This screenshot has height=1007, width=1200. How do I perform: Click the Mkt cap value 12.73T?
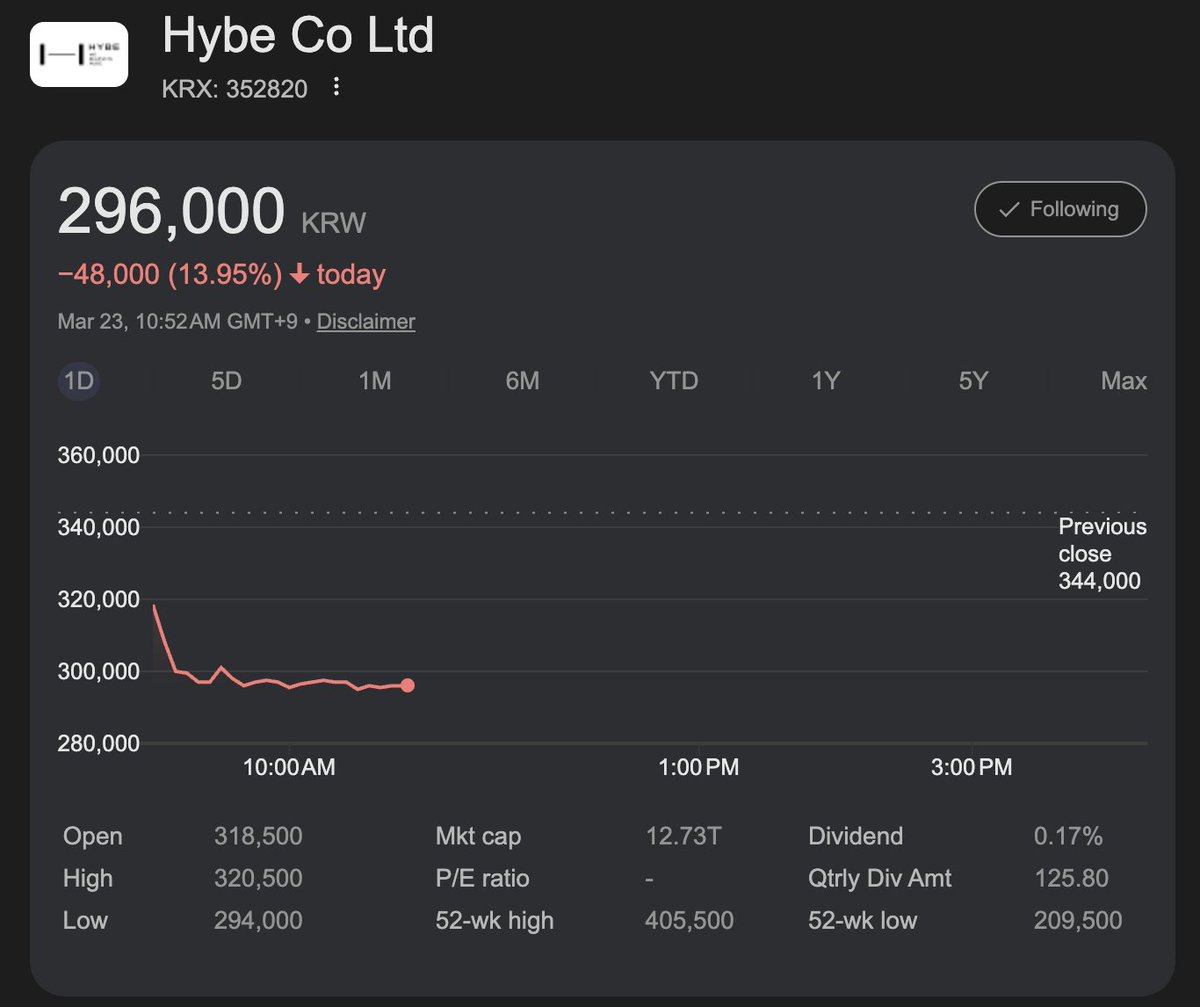click(683, 836)
